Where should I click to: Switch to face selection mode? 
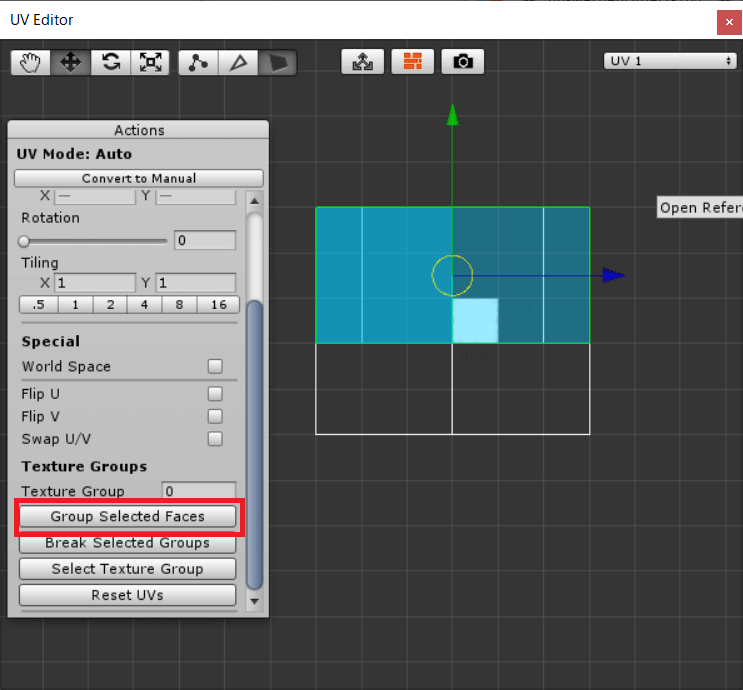(278, 63)
